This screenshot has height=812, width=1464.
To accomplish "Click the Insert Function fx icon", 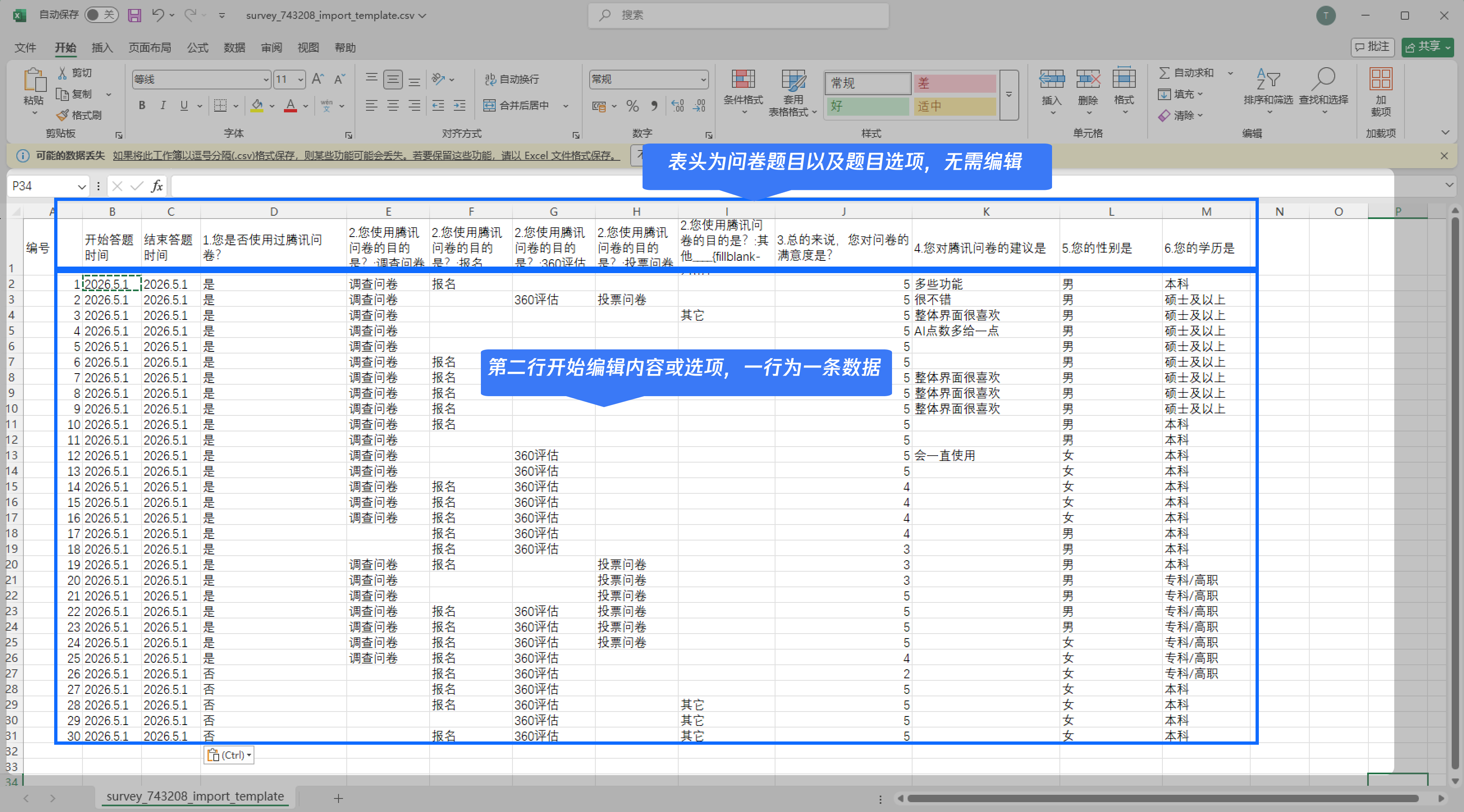I will tap(157, 186).
